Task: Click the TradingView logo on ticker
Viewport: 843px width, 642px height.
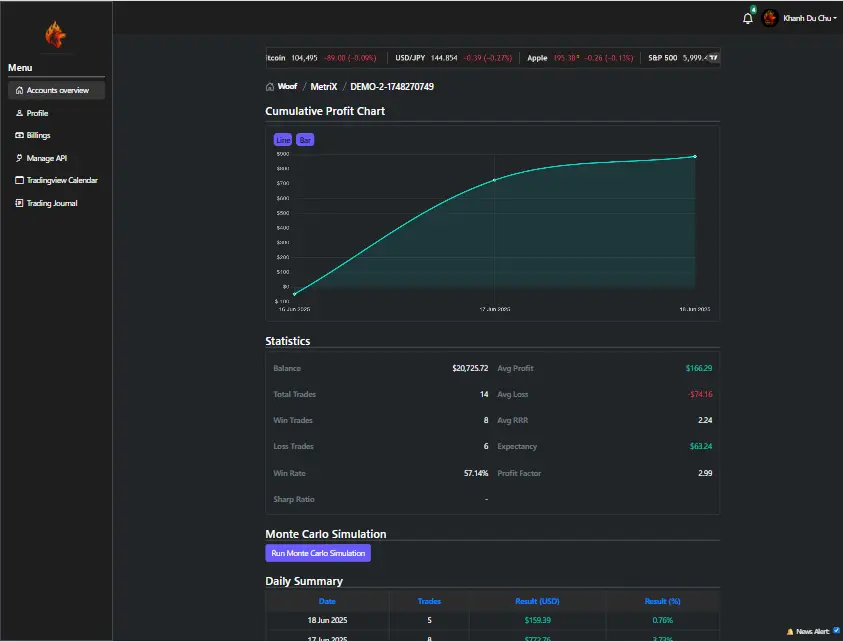Action: tap(714, 58)
